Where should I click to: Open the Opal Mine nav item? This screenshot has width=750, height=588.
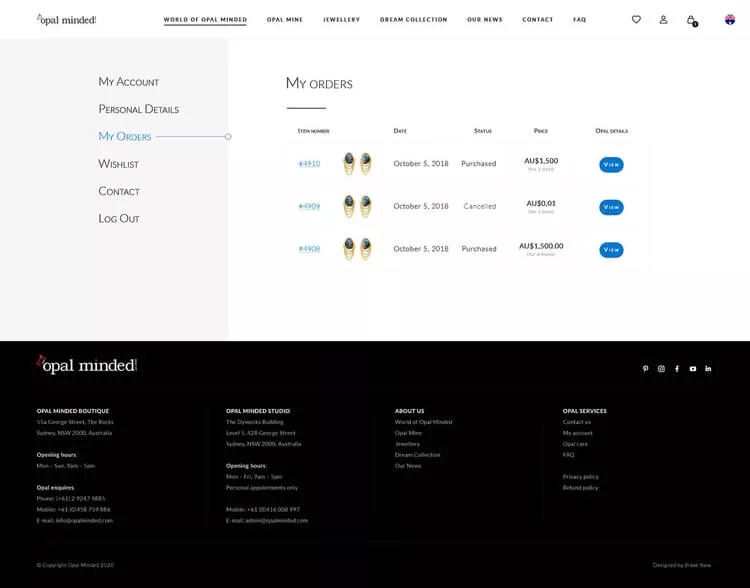coord(285,20)
